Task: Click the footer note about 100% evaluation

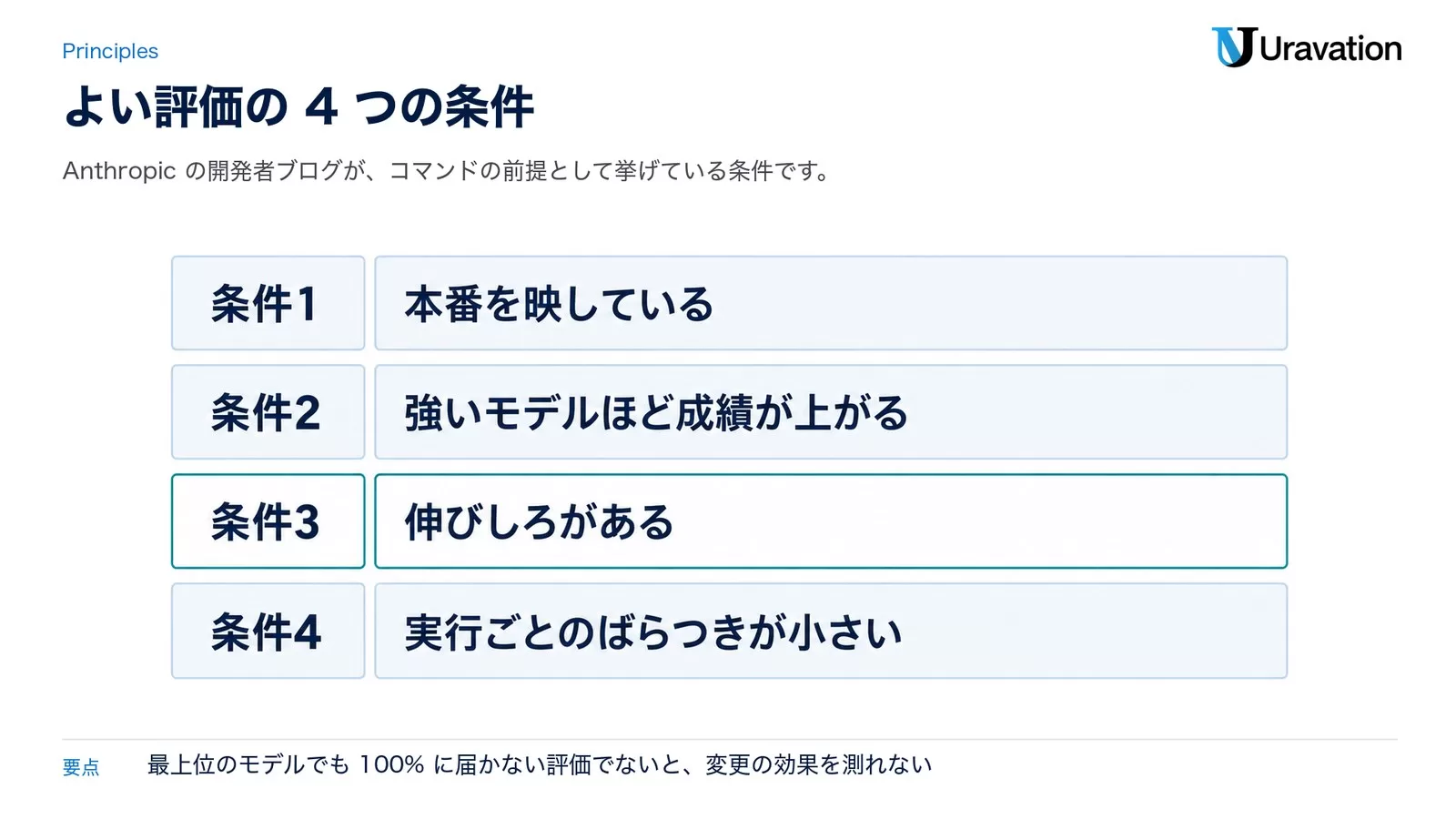Action: click(540, 764)
